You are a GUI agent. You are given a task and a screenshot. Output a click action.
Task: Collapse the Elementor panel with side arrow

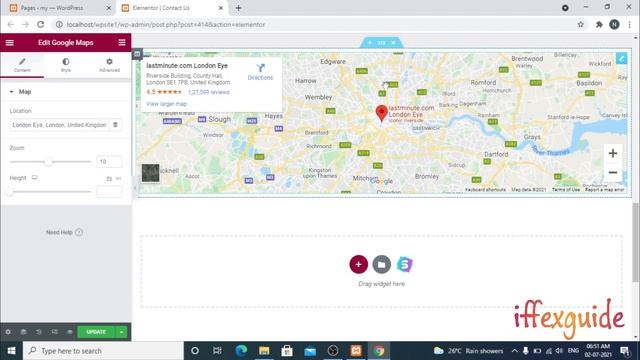tap(135, 188)
